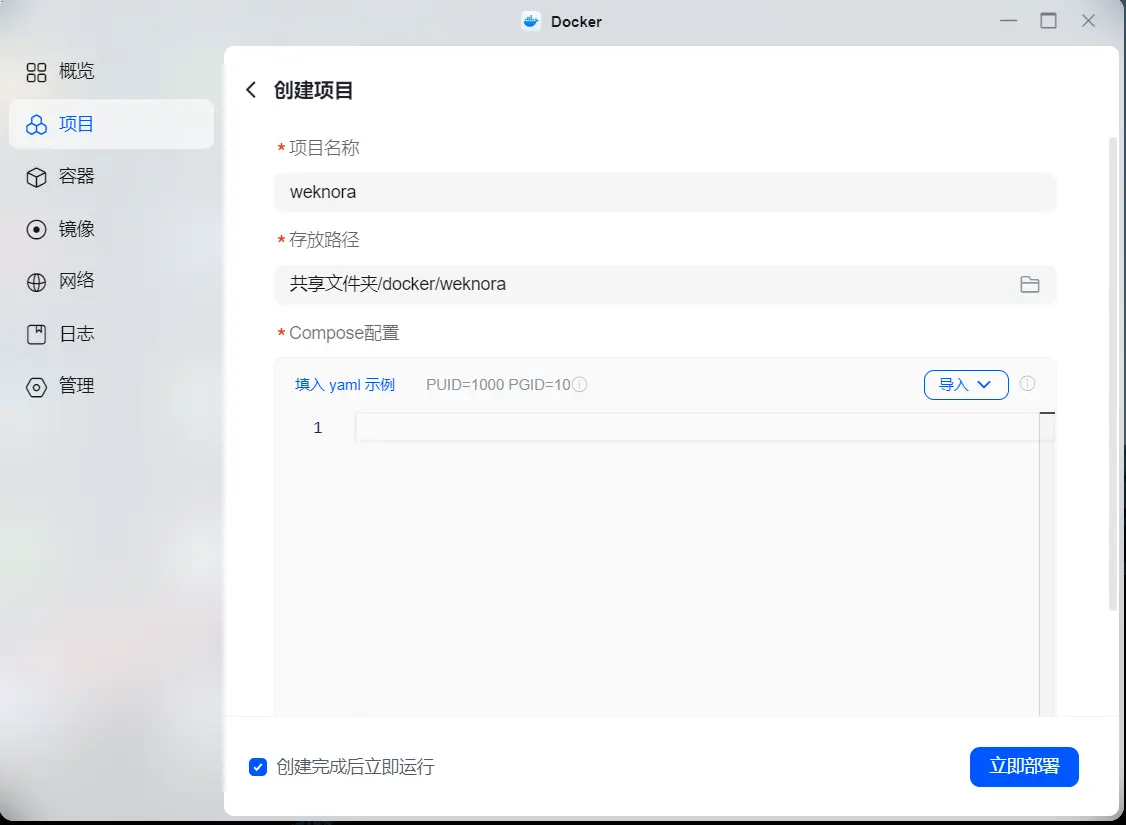Image resolution: width=1126 pixels, height=825 pixels.
Task: Open the 概览 overview menu item
Action: coord(111,71)
